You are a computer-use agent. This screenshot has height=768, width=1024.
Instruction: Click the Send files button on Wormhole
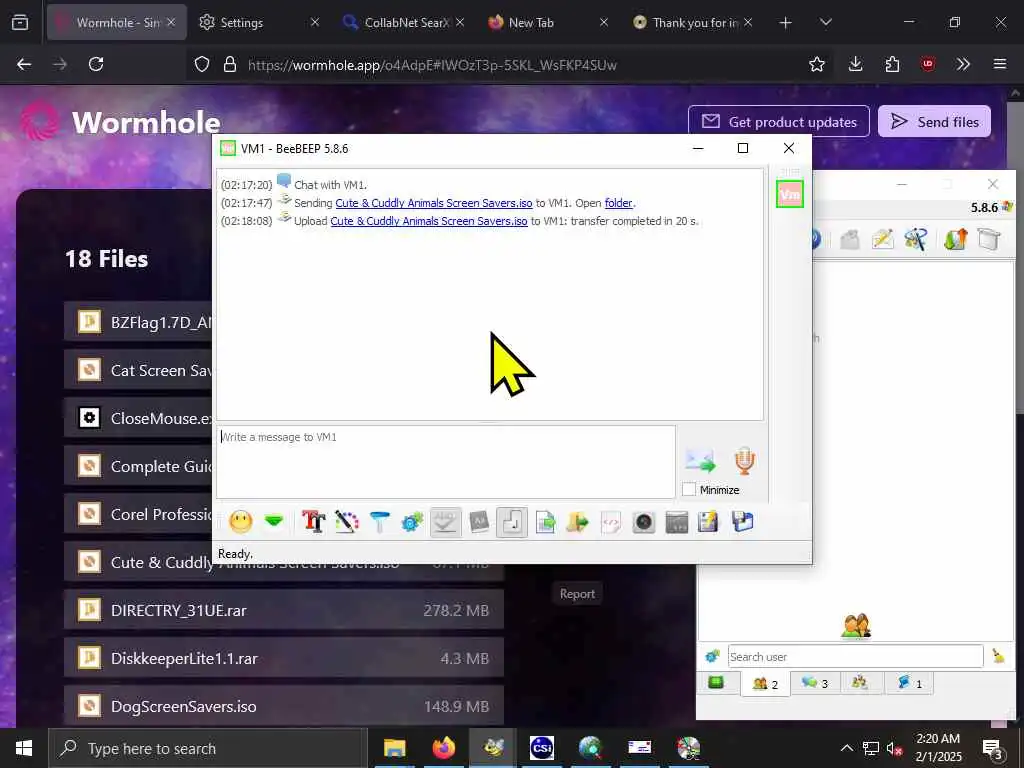(935, 121)
